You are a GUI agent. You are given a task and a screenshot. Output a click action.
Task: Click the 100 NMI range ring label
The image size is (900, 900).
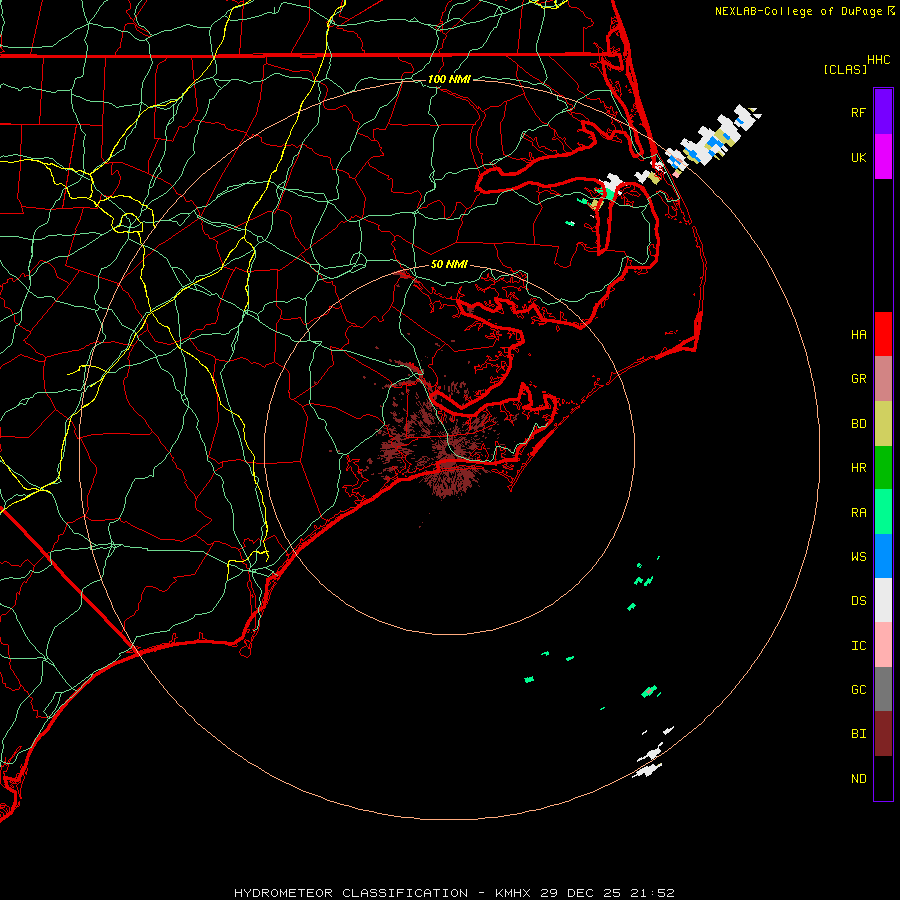[449, 79]
